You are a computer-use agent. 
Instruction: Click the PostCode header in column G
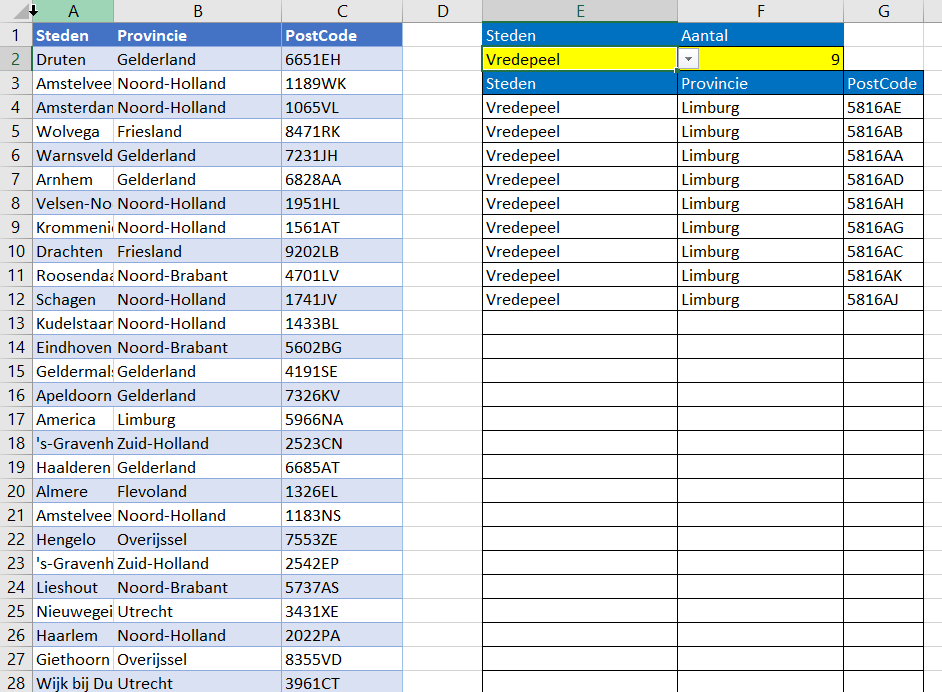point(883,83)
